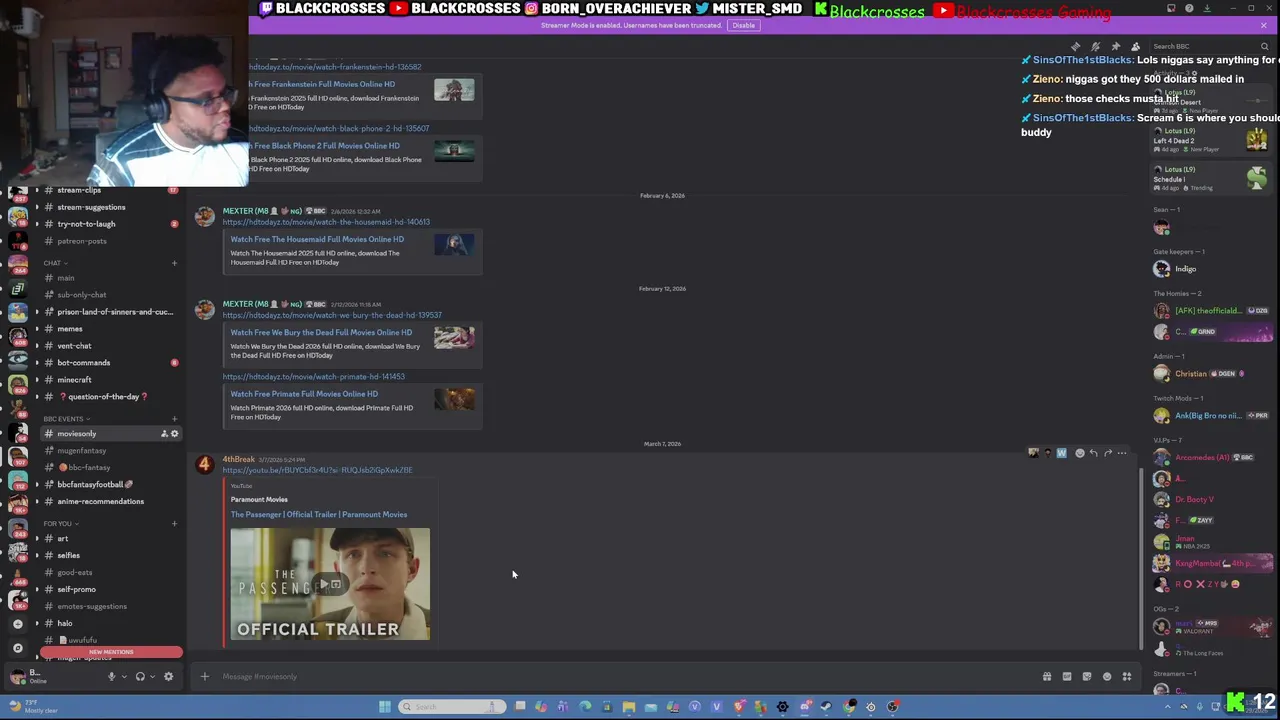Create channel in BBC EVENTS plus
The height and width of the screenshot is (720, 1280).
(x=174, y=419)
